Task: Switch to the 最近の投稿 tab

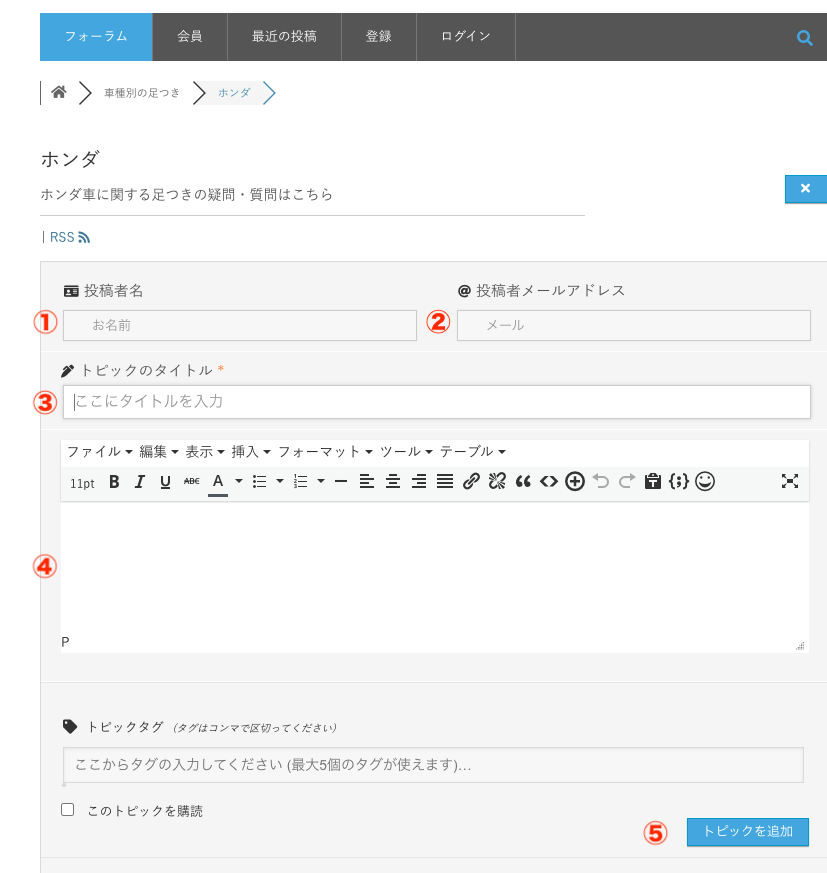Action: (285, 37)
